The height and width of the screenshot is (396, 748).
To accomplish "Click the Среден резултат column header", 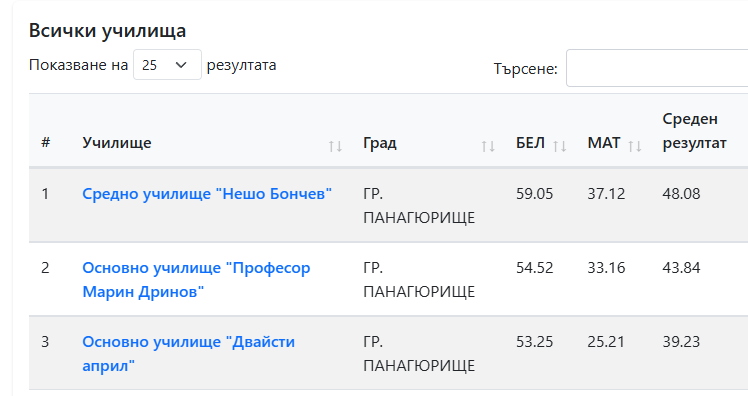I will (x=694, y=131).
